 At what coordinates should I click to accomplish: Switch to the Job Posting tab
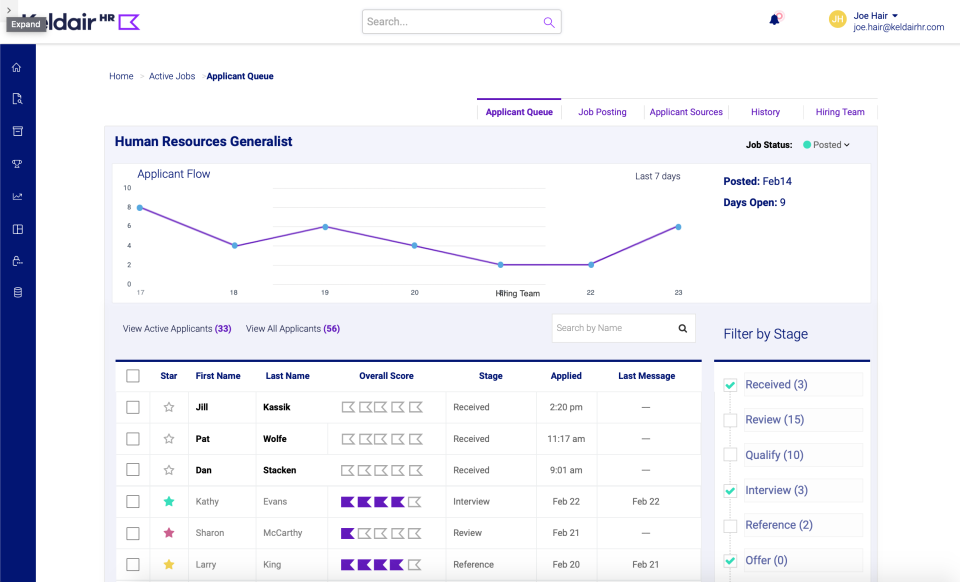point(601,111)
